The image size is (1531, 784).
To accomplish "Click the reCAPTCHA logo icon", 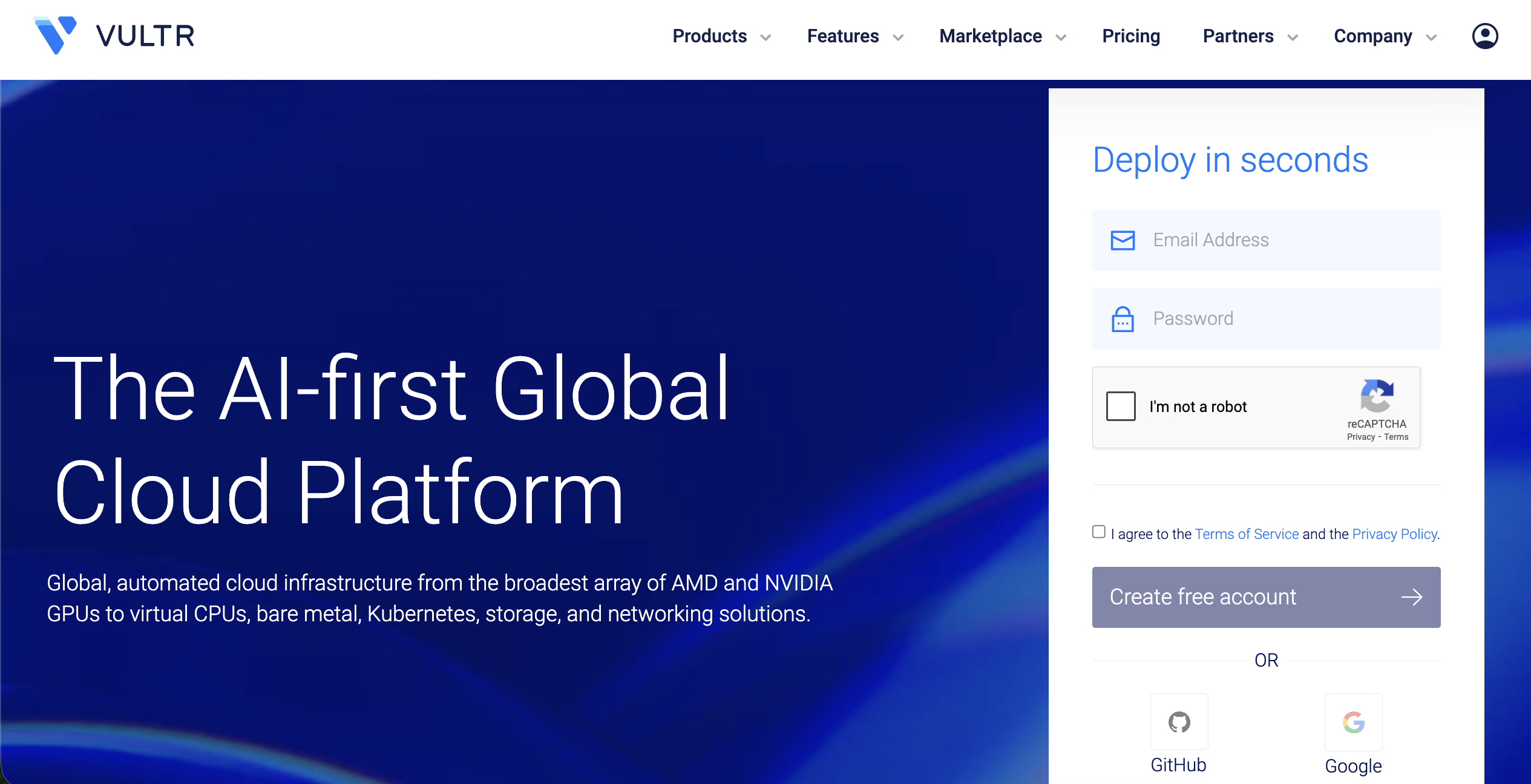I will [x=1377, y=396].
